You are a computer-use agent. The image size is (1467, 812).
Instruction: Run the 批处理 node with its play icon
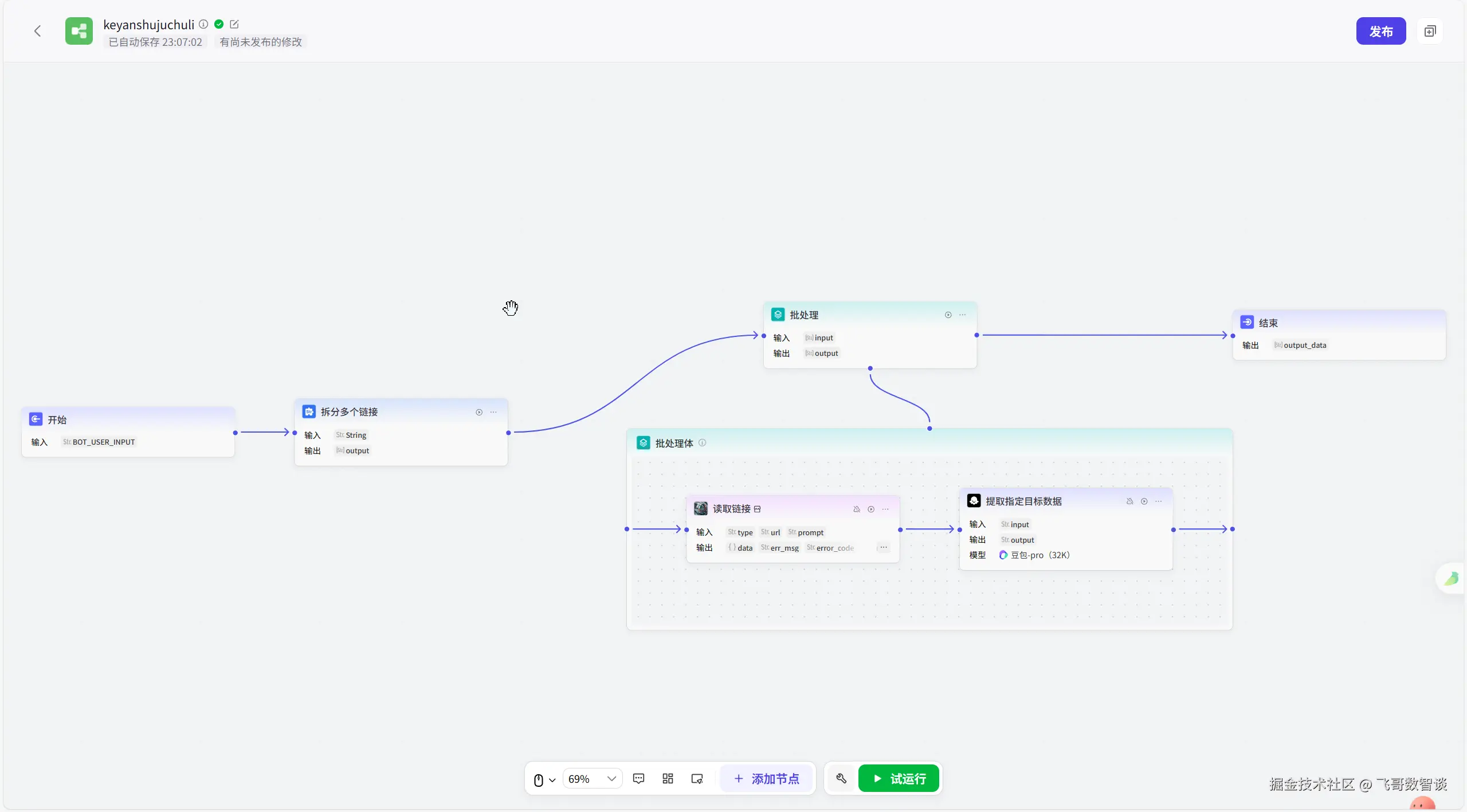coord(948,315)
